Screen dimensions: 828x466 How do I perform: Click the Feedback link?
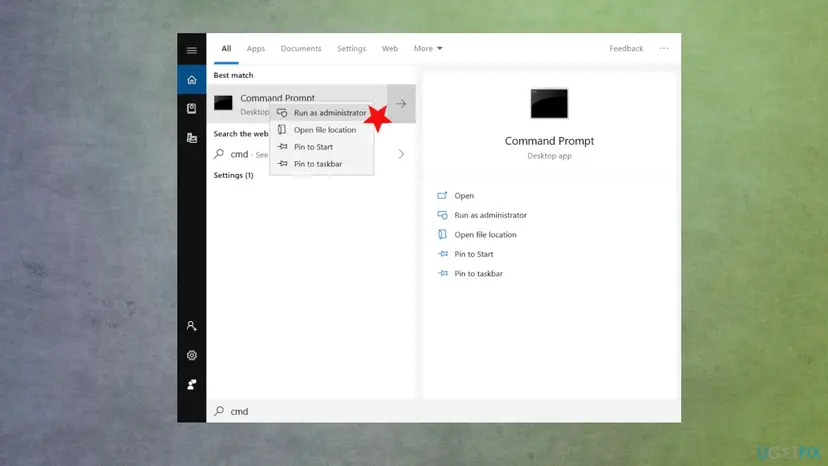coord(626,49)
